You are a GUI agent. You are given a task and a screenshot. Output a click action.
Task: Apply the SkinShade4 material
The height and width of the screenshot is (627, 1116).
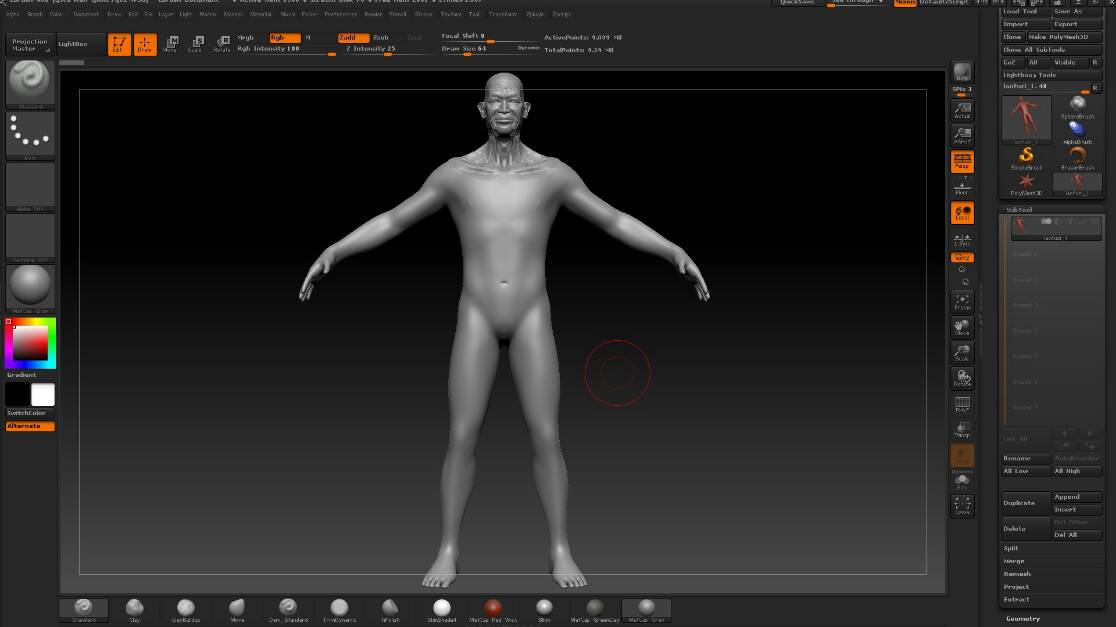coord(442,609)
